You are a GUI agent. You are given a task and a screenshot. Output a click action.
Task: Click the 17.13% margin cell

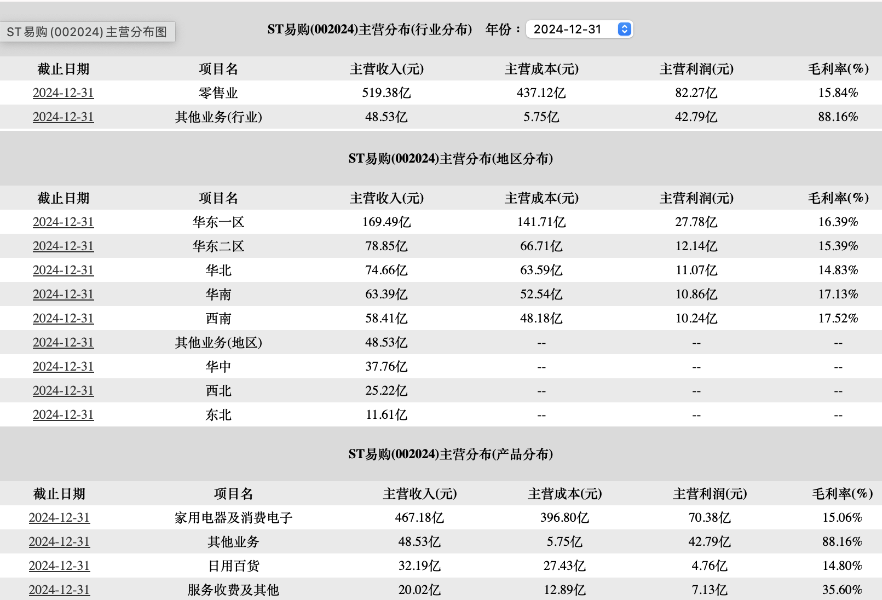[x=838, y=295]
